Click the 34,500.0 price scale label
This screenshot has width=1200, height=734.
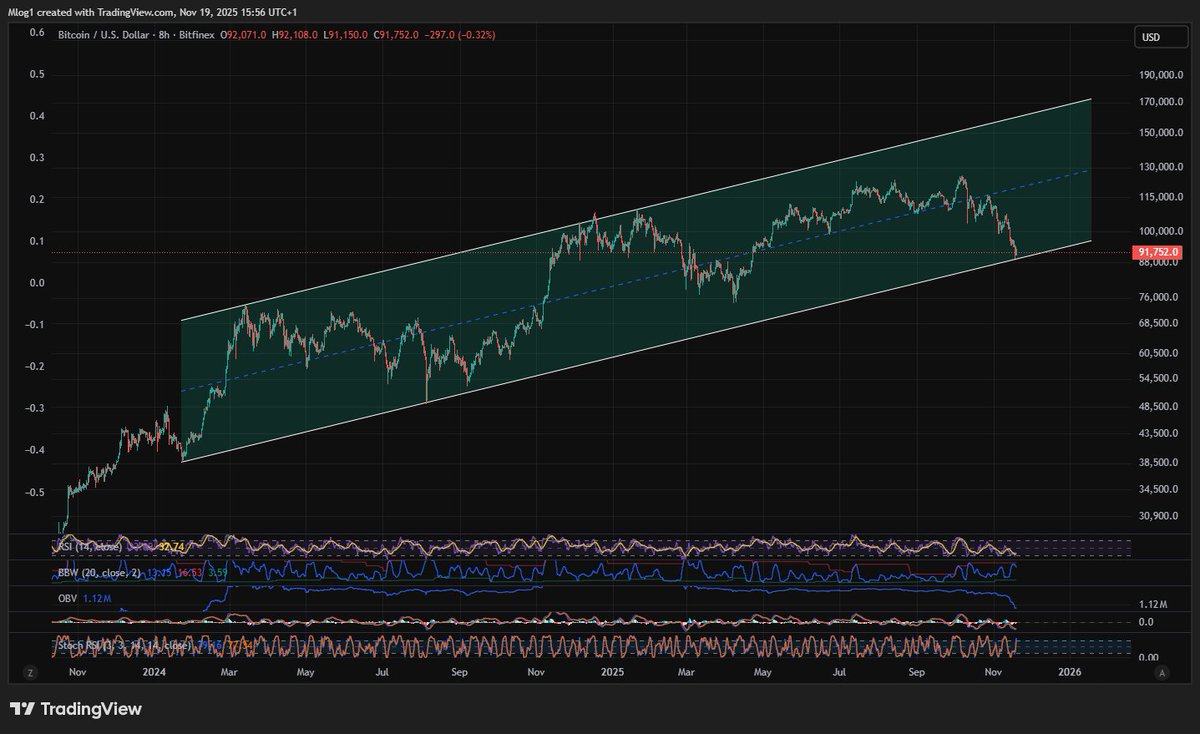click(x=1160, y=489)
